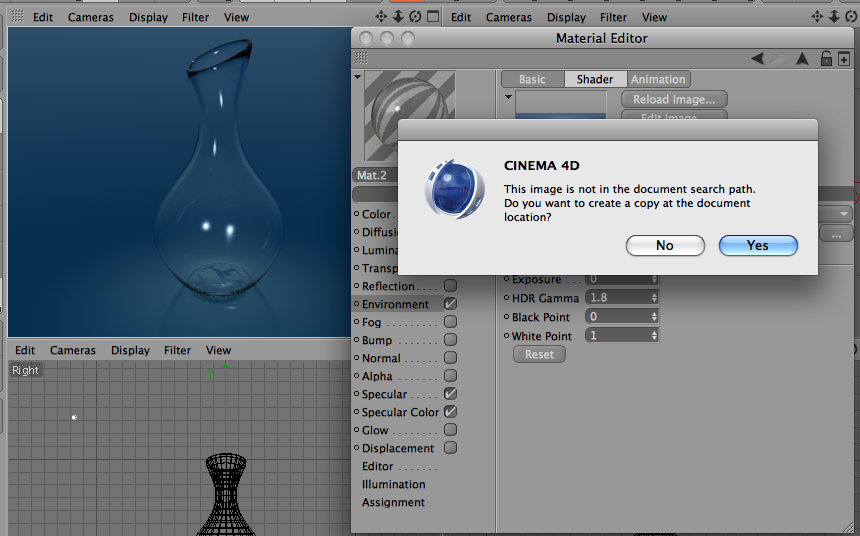Click the Right viewport label
Viewport: 860px width, 536px height.
click(25, 370)
